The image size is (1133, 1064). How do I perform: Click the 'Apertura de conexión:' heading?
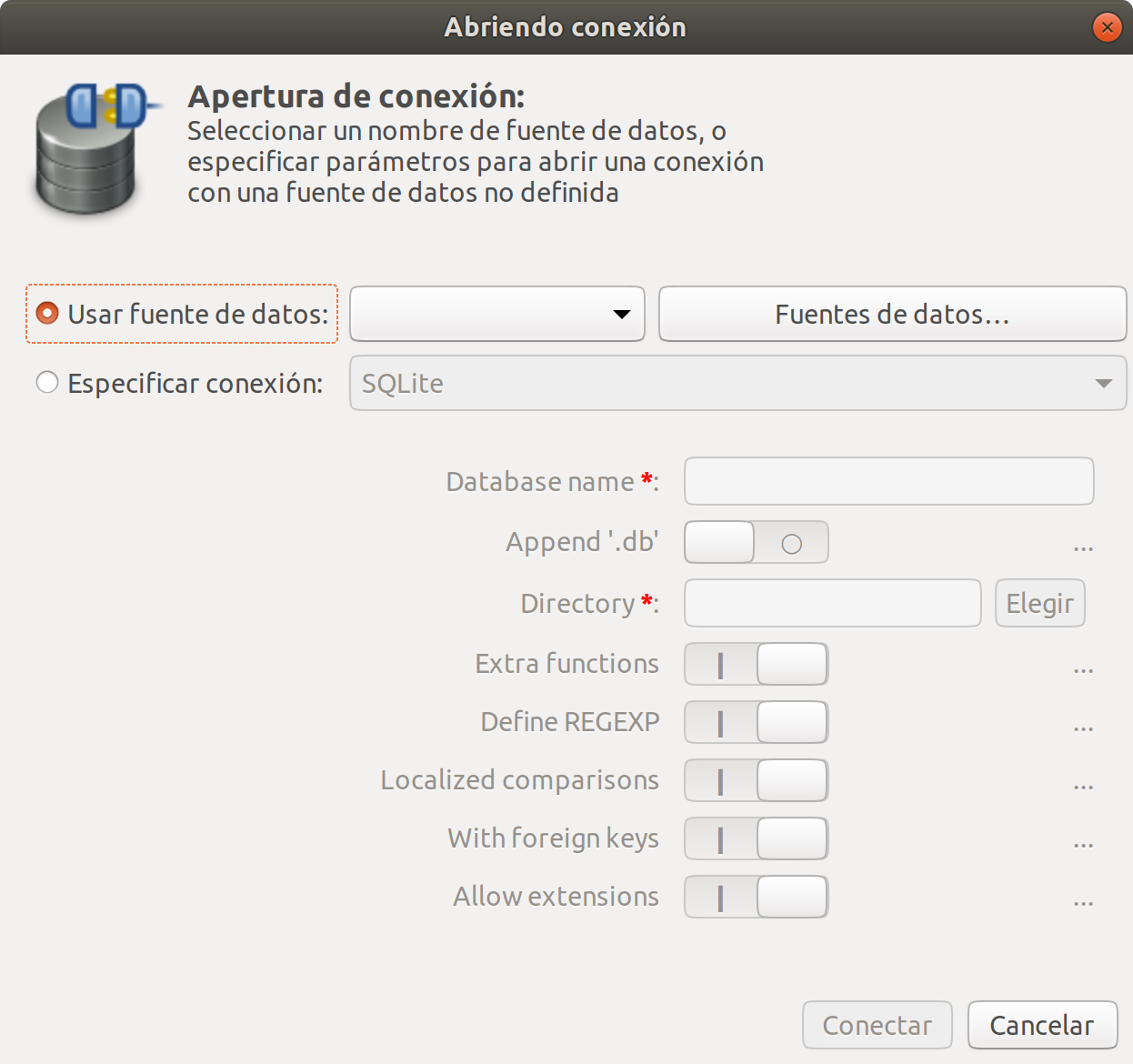pos(356,96)
